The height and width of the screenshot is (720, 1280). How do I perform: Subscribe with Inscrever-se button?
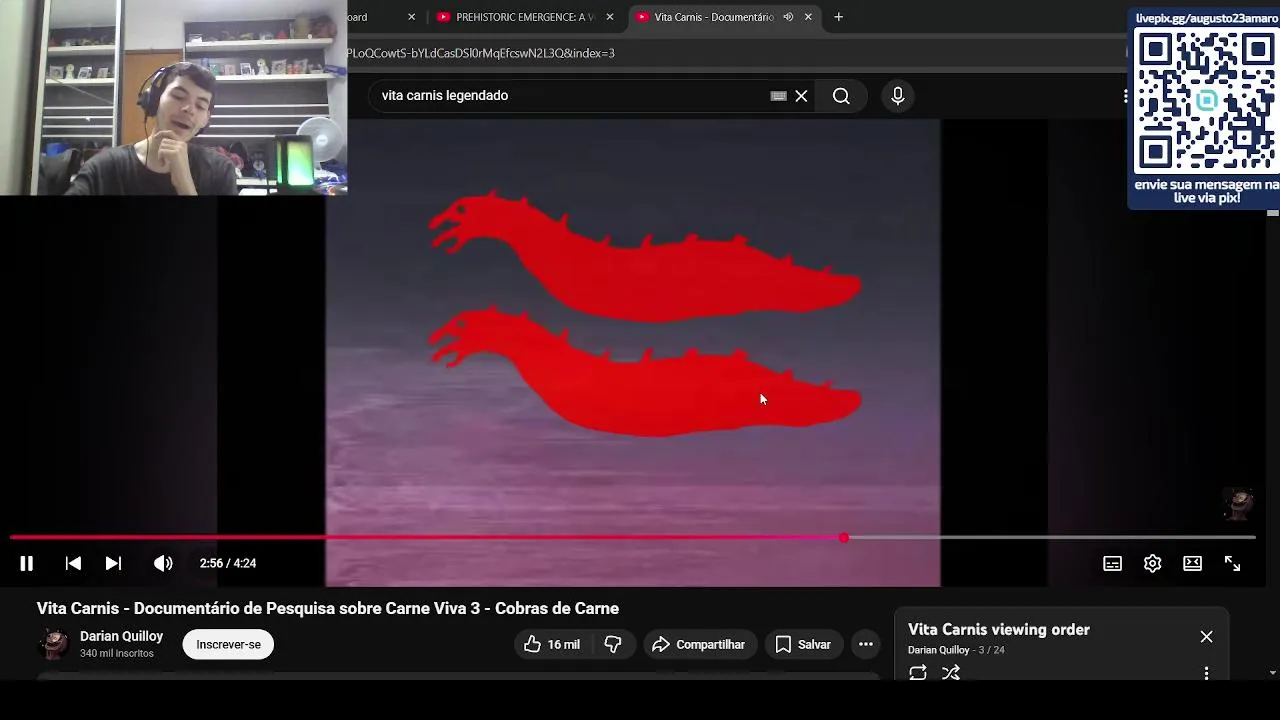[x=228, y=645]
